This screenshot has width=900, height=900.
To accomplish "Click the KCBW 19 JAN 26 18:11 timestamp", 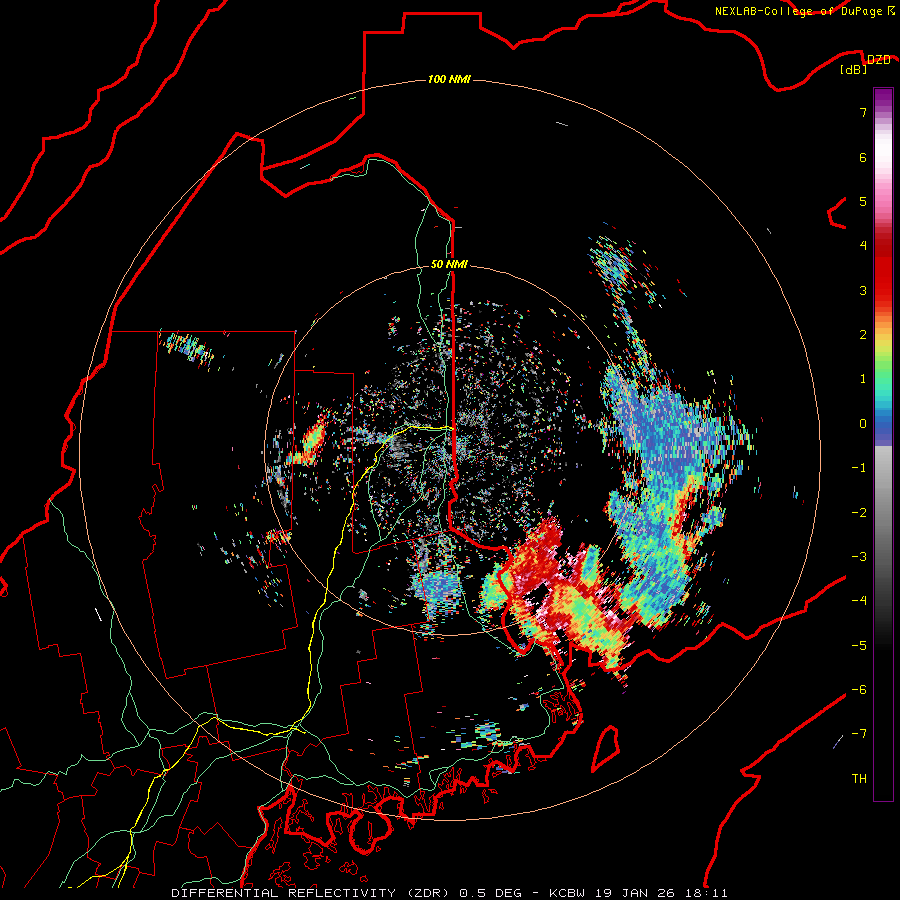I will 638,893.
